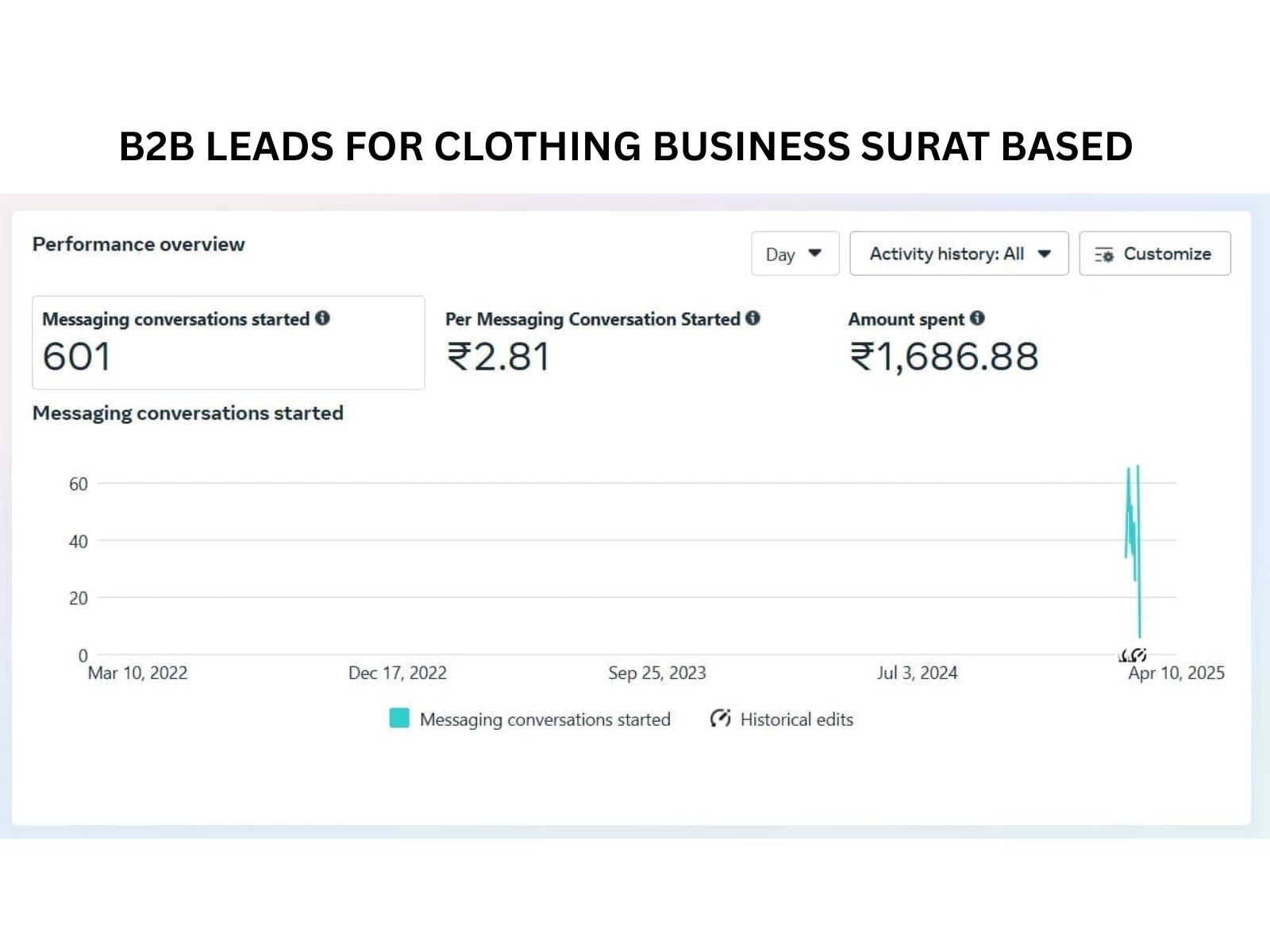Click info icon beside Per Messaging Conversation Started
Image resolution: width=1270 pixels, height=952 pixels.
752,318
